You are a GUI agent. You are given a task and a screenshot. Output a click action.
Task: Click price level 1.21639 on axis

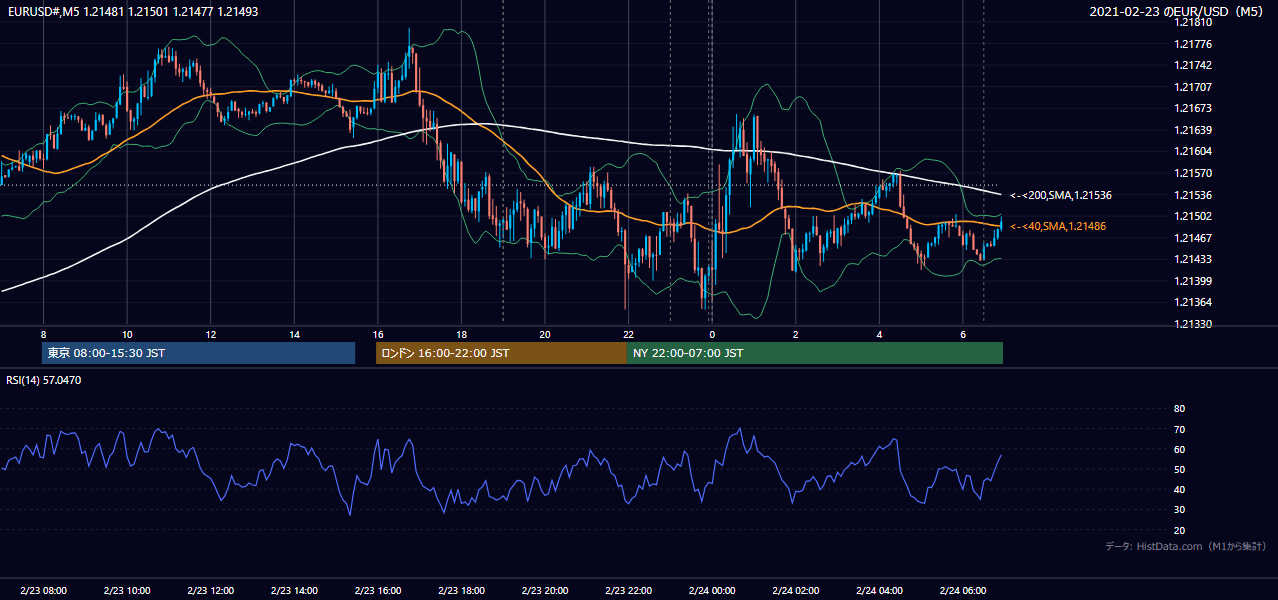1192,130
